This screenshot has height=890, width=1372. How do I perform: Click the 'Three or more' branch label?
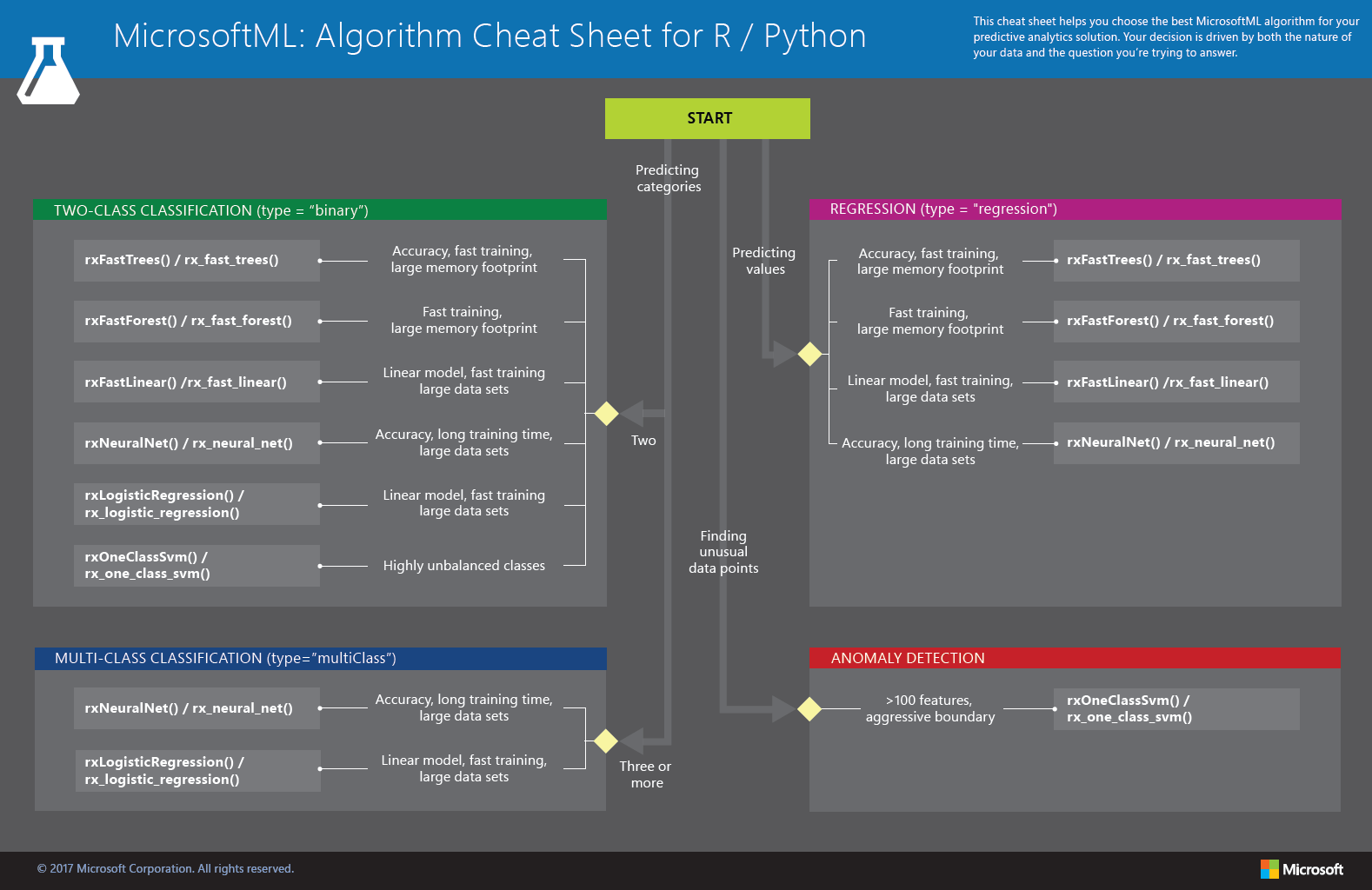coord(646,774)
